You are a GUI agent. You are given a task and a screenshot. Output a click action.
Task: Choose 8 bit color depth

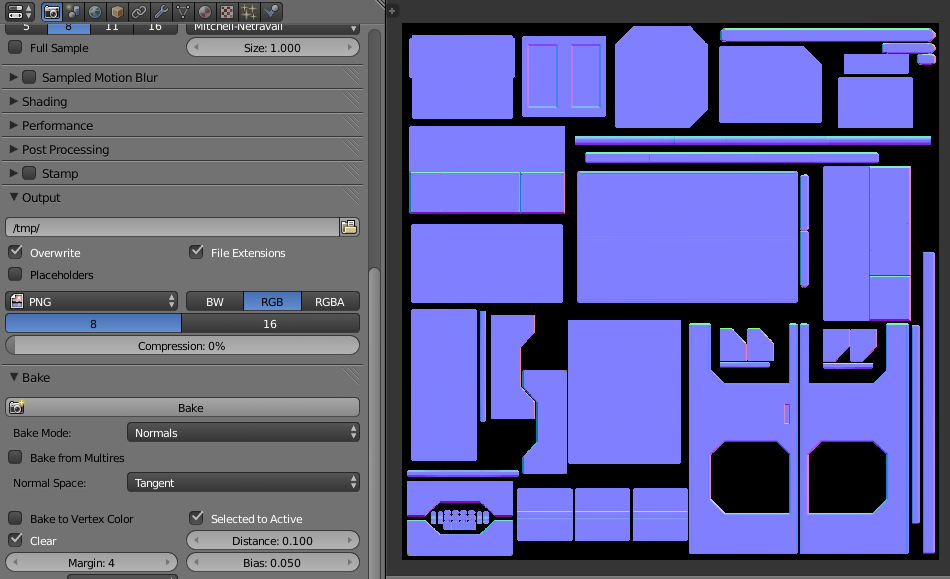pos(93,323)
